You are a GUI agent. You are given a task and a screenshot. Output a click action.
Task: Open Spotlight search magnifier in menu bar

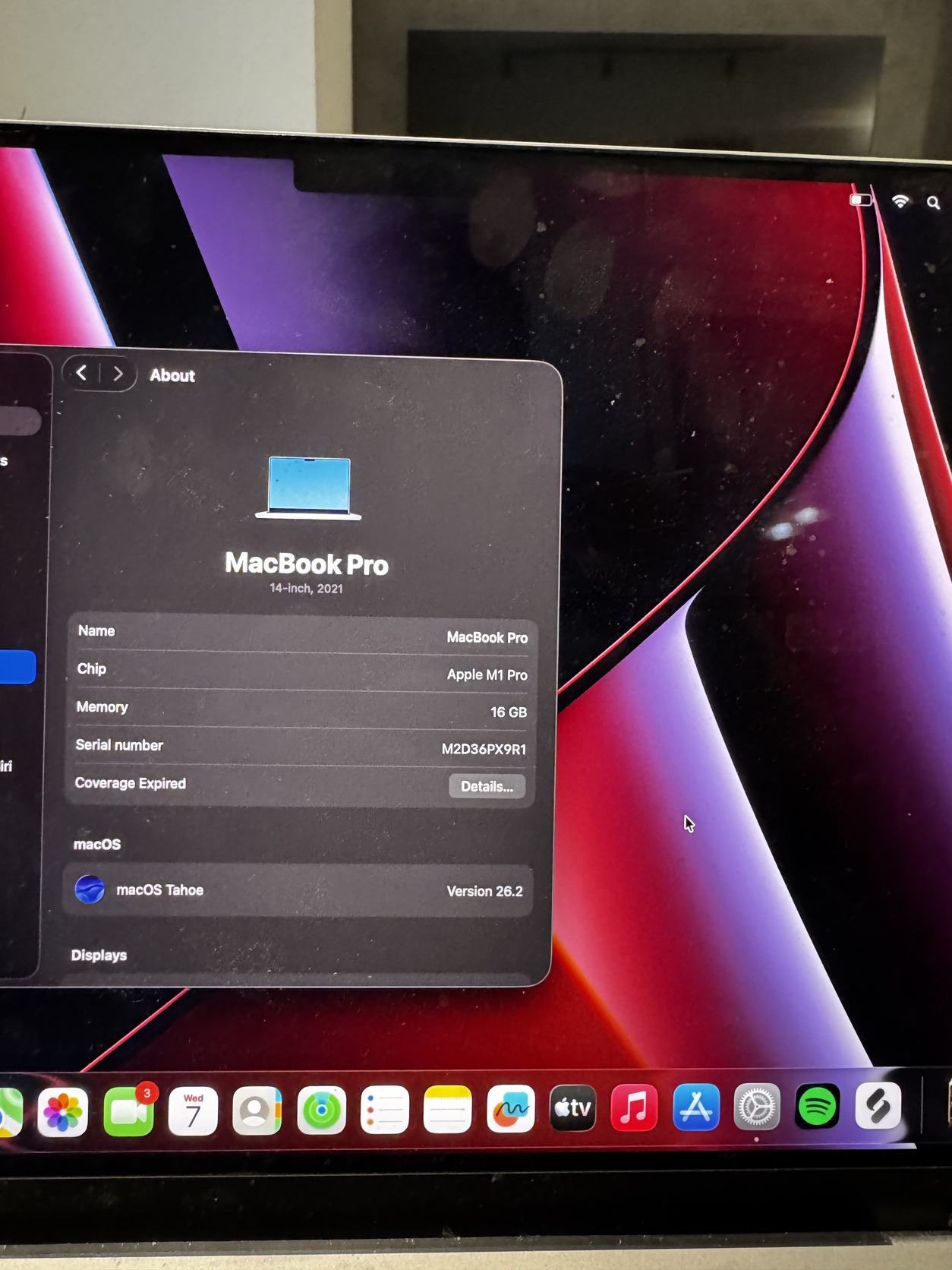(x=934, y=202)
